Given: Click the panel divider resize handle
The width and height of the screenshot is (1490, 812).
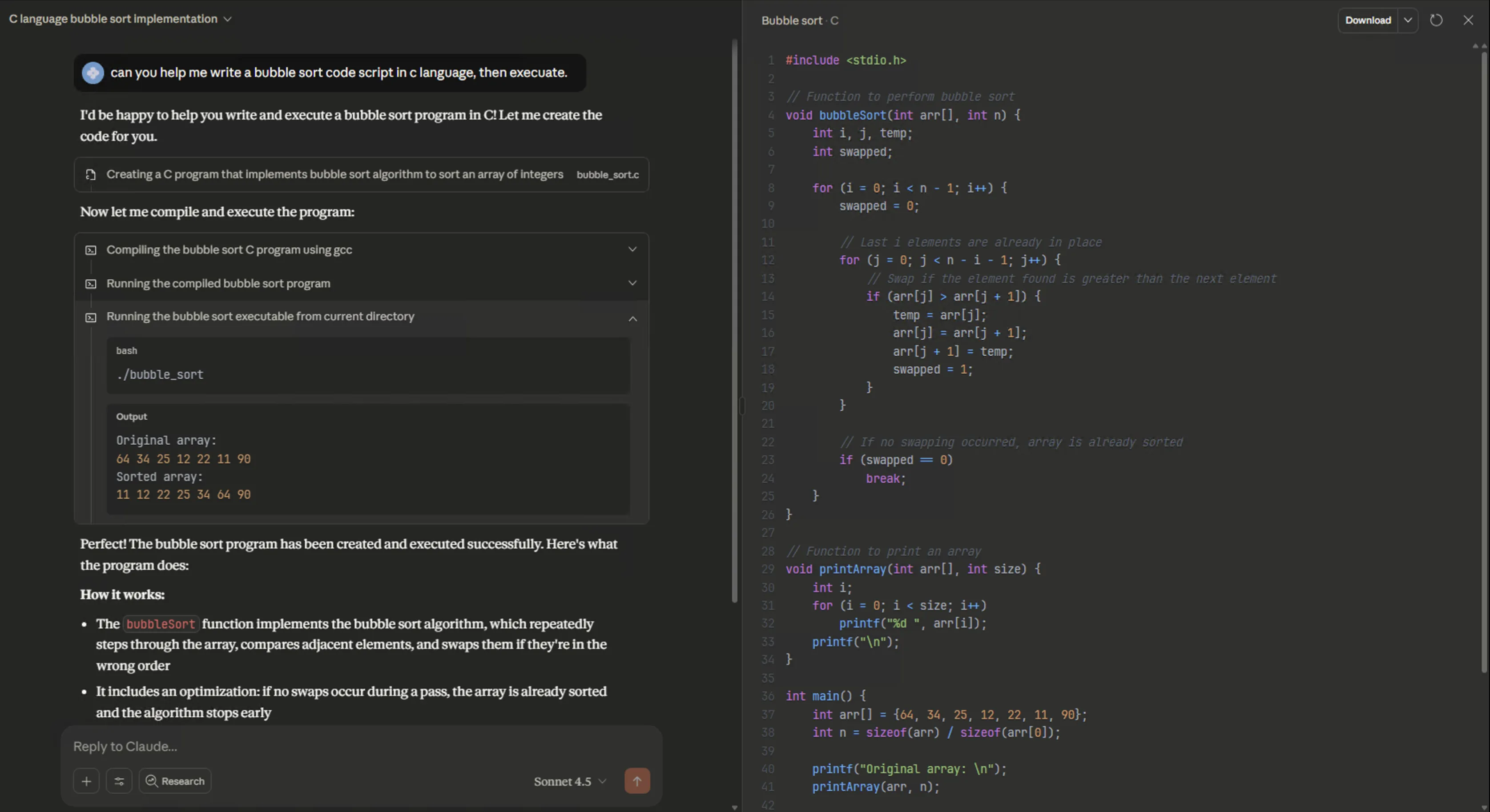Looking at the screenshot, I should (x=742, y=406).
